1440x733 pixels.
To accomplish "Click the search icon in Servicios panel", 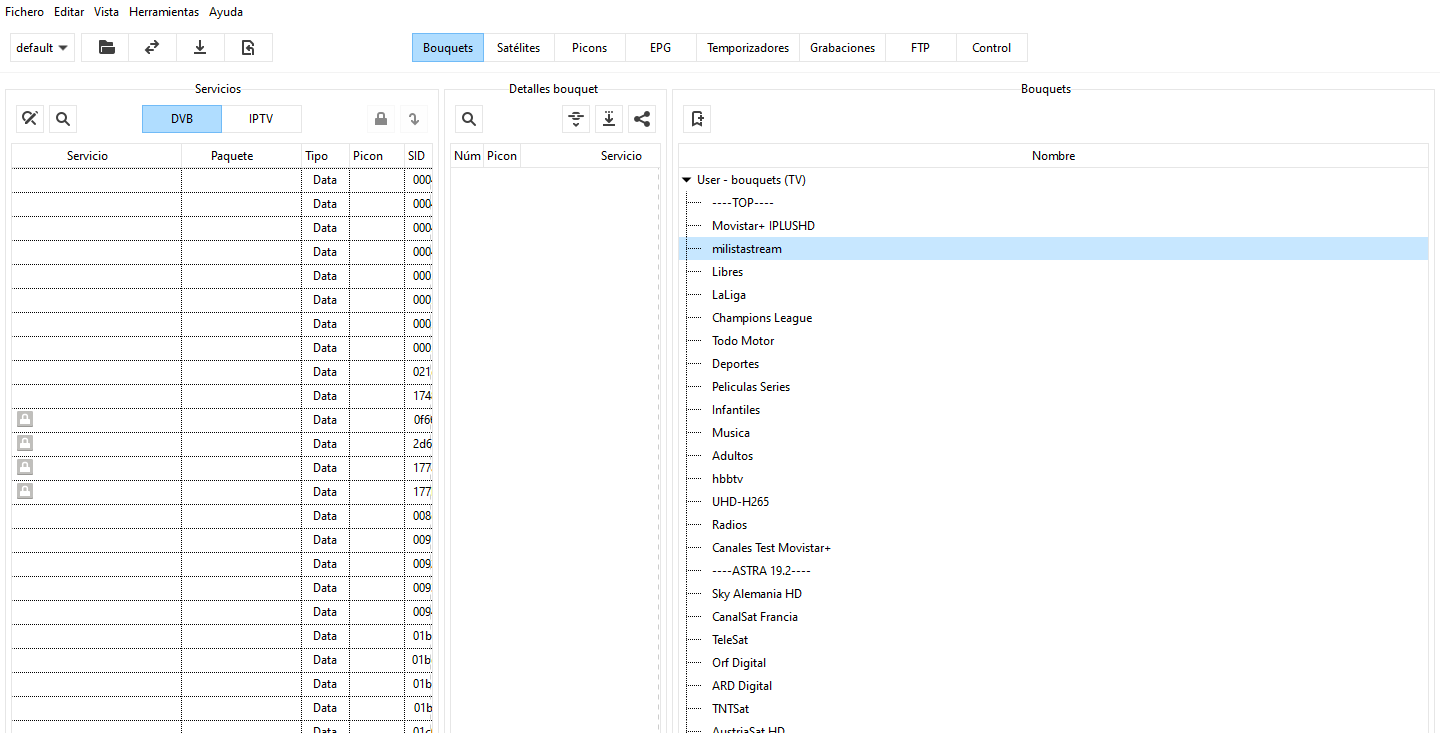I will click(63, 119).
